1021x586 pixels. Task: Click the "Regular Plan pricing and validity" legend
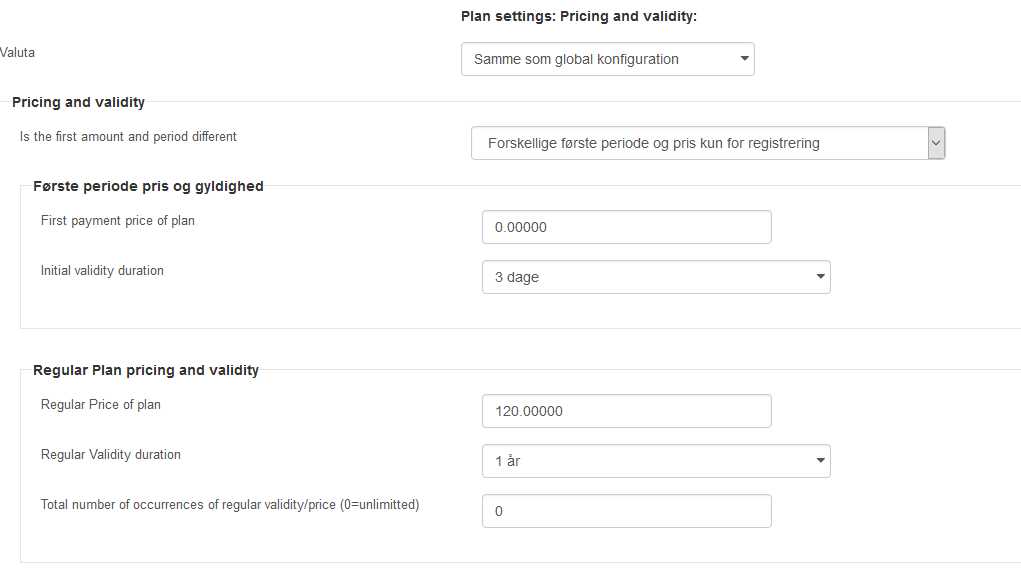146,370
